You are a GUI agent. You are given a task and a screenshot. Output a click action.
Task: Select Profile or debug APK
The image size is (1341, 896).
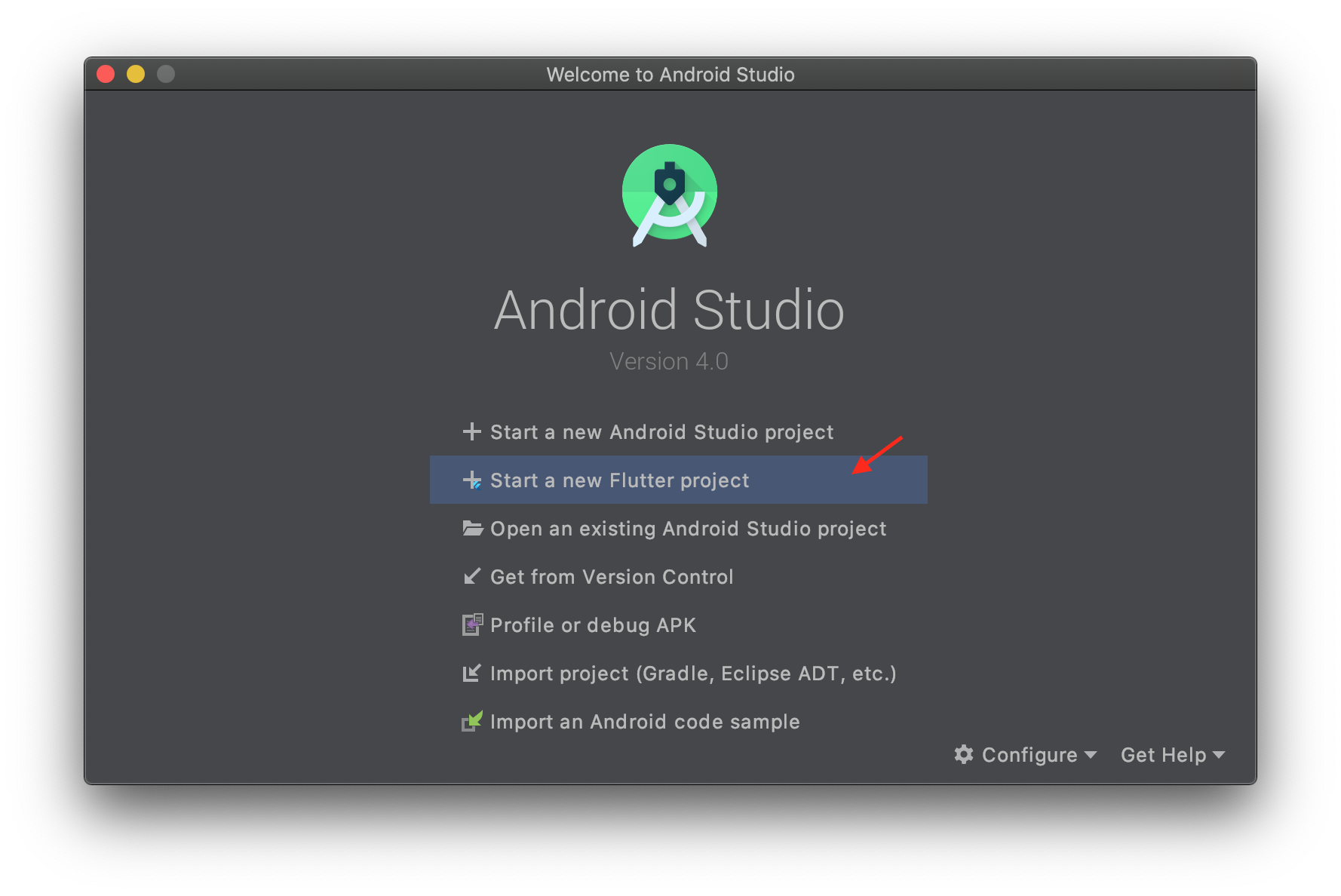679,624
